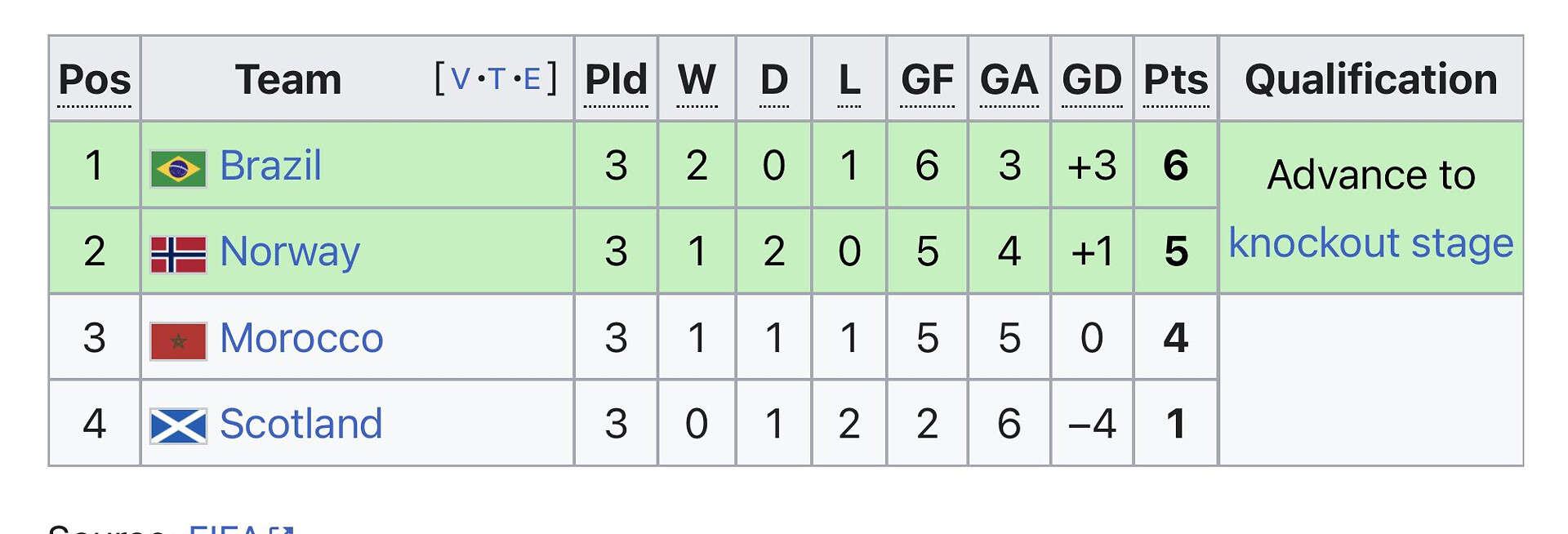1568x534 pixels.
Task: Click the GA column header abbreviation
Action: pyautogui.click(x=1009, y=80)
